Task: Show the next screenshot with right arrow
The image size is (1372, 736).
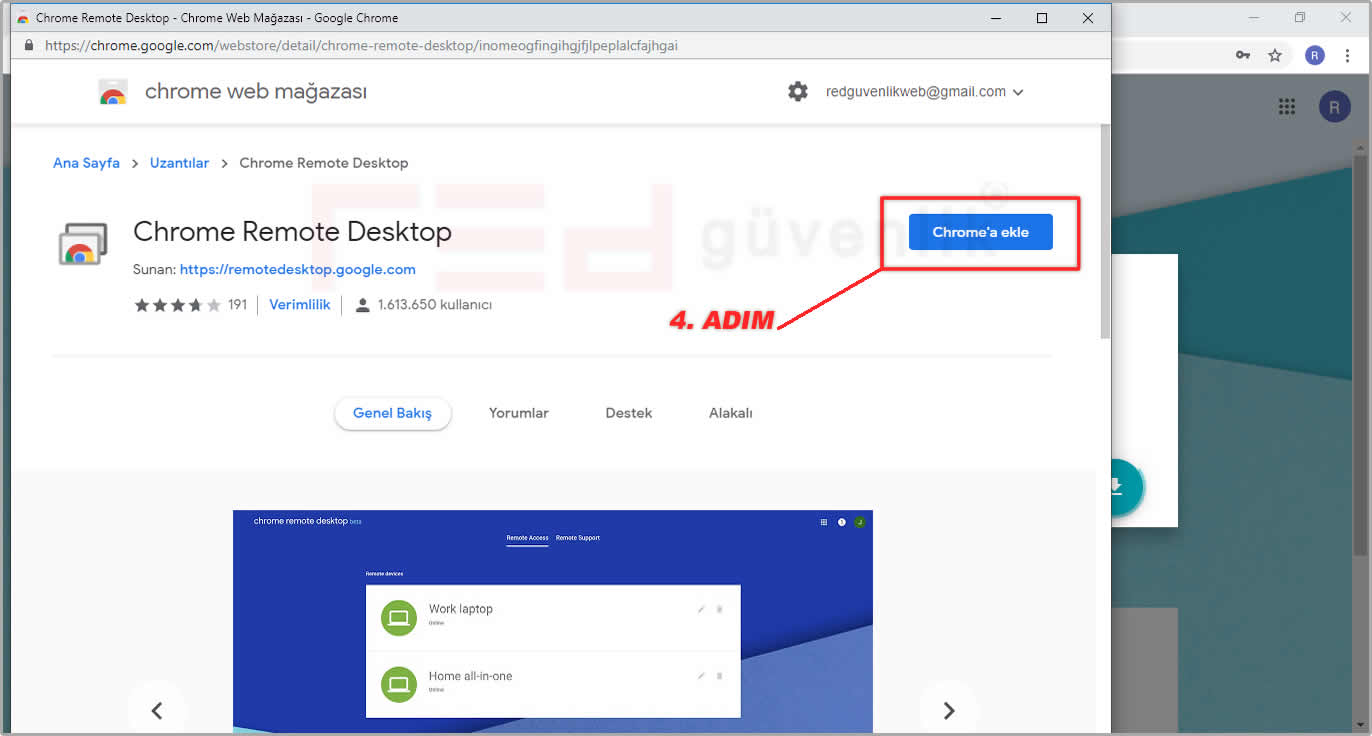Action: point(948,710)
